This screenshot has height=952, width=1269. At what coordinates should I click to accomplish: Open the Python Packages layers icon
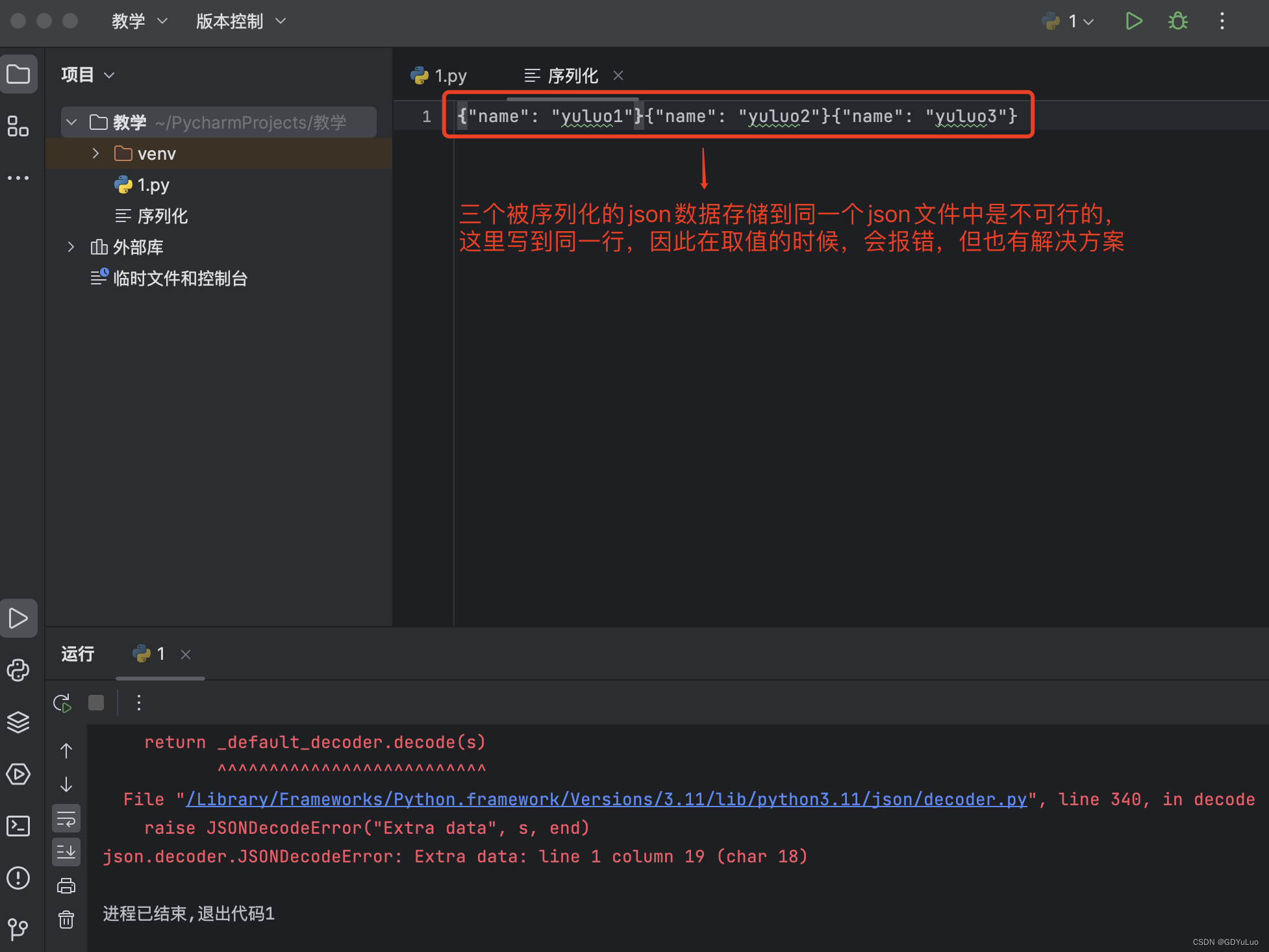(x=18, y=722)
